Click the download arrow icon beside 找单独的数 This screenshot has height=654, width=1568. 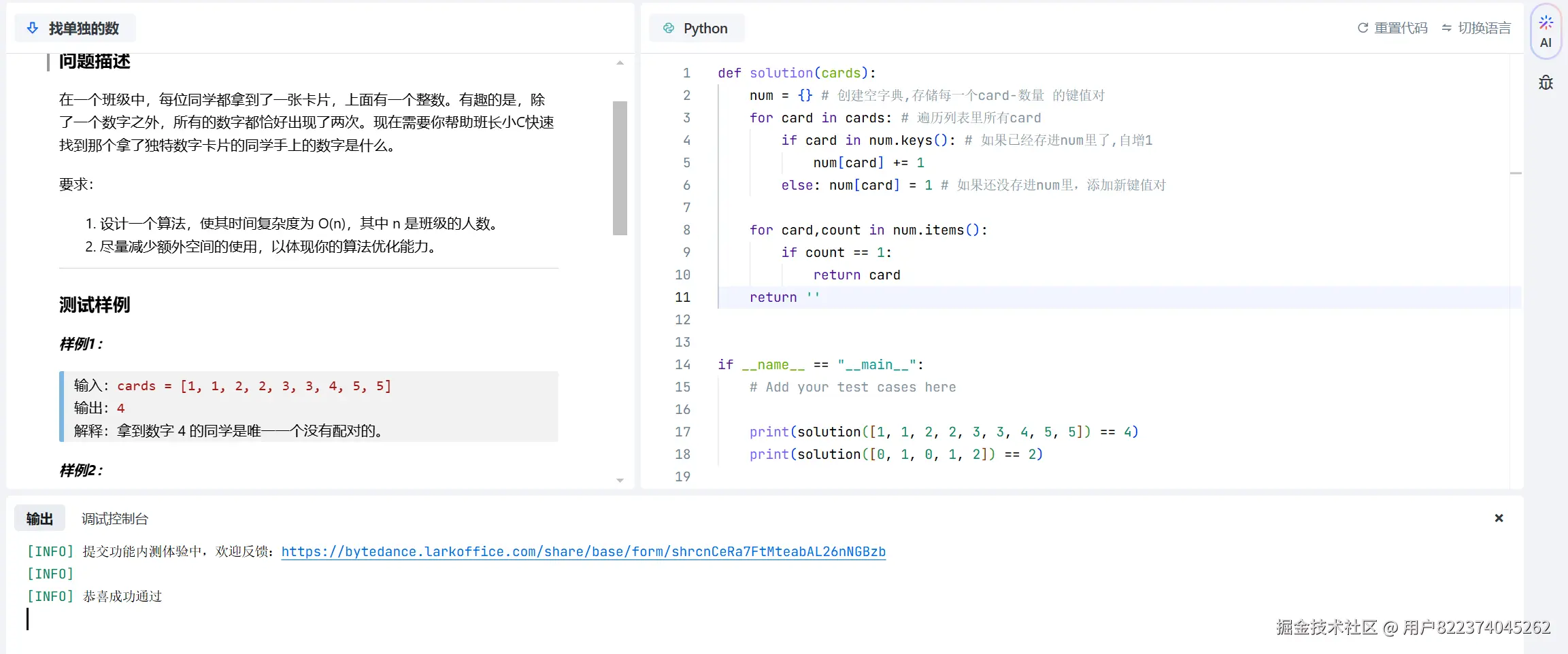pos(32,28)
